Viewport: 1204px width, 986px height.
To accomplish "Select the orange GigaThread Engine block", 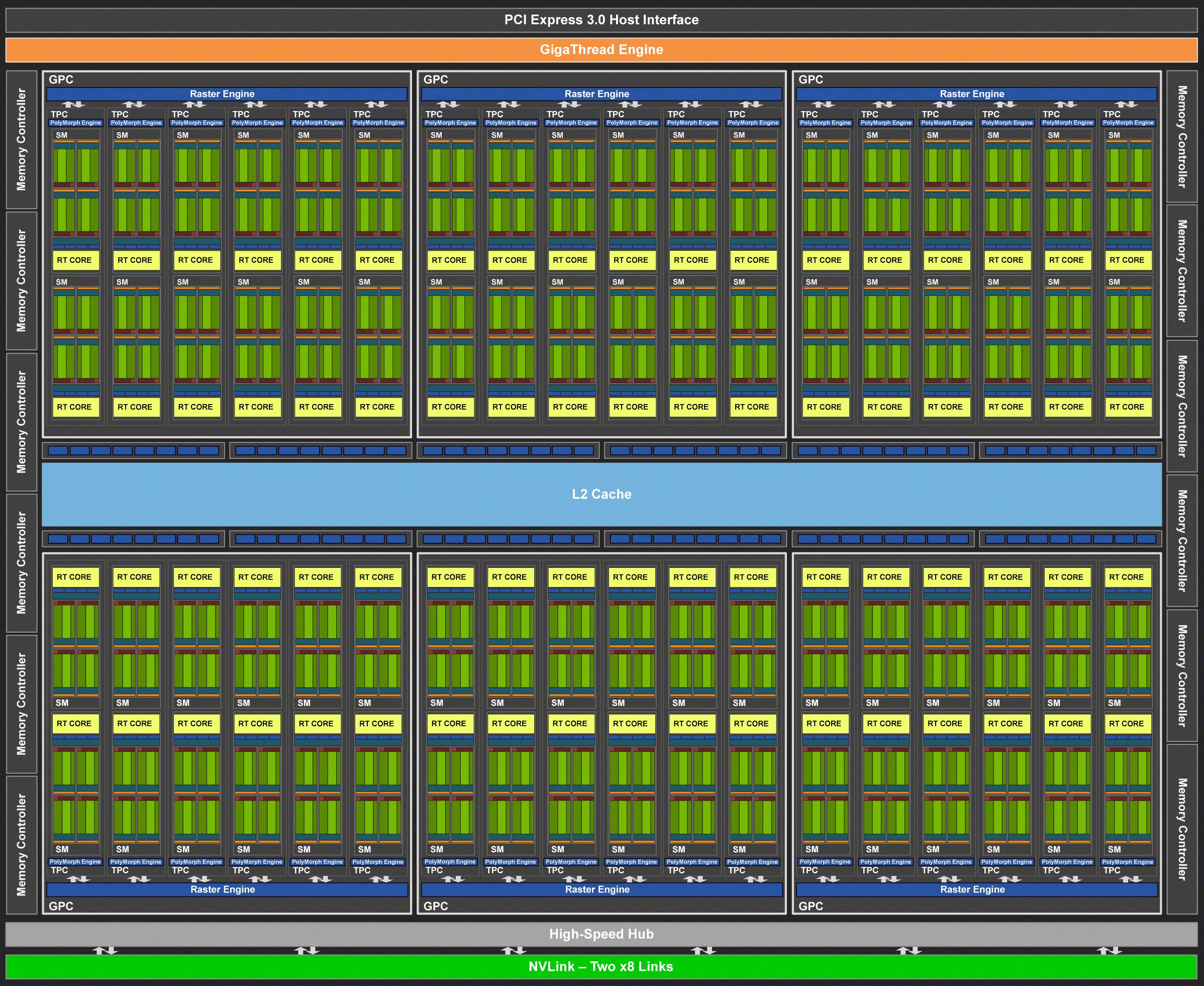I will pos(601,50).
